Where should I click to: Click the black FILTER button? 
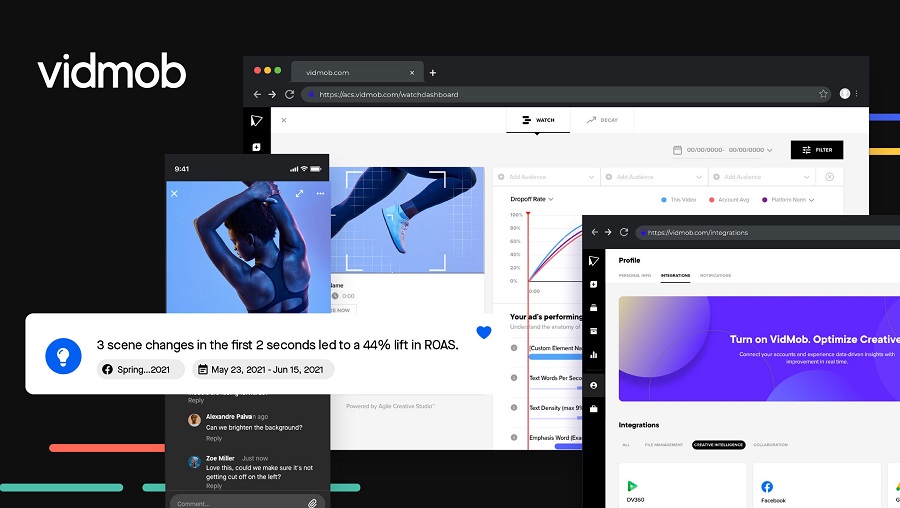click(817, 150)
